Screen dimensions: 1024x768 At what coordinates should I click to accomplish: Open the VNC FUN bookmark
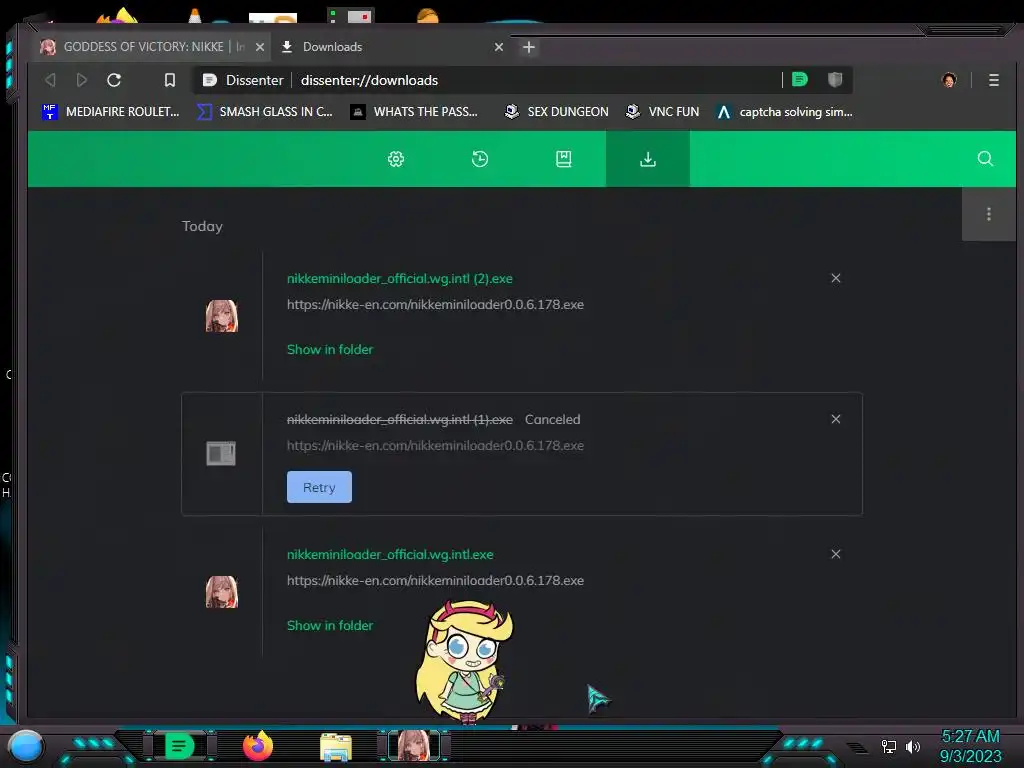(662, 112)
